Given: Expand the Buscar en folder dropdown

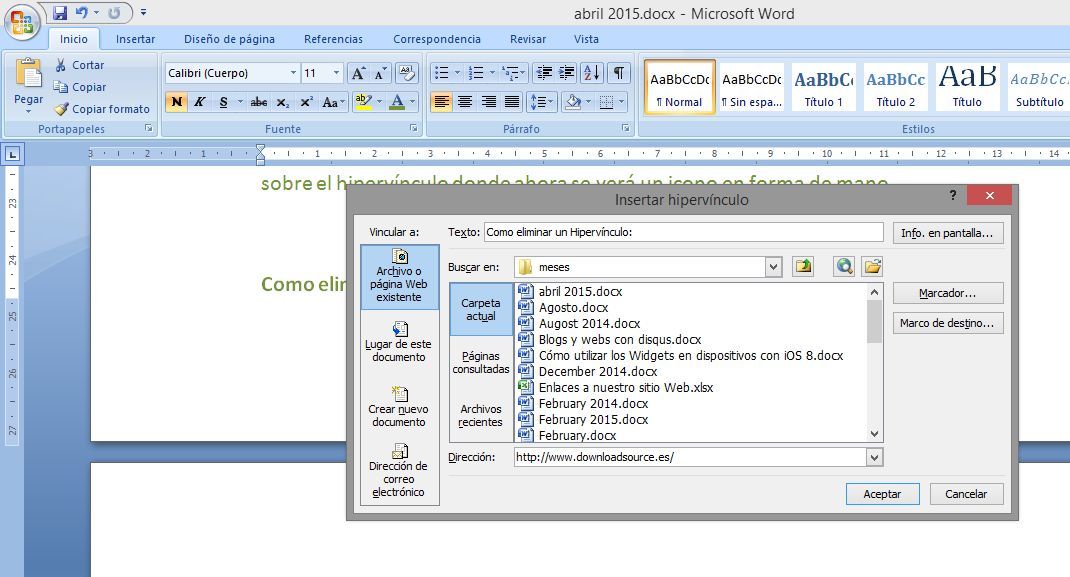Looking at the screenshot, I should tap(772, 267).
